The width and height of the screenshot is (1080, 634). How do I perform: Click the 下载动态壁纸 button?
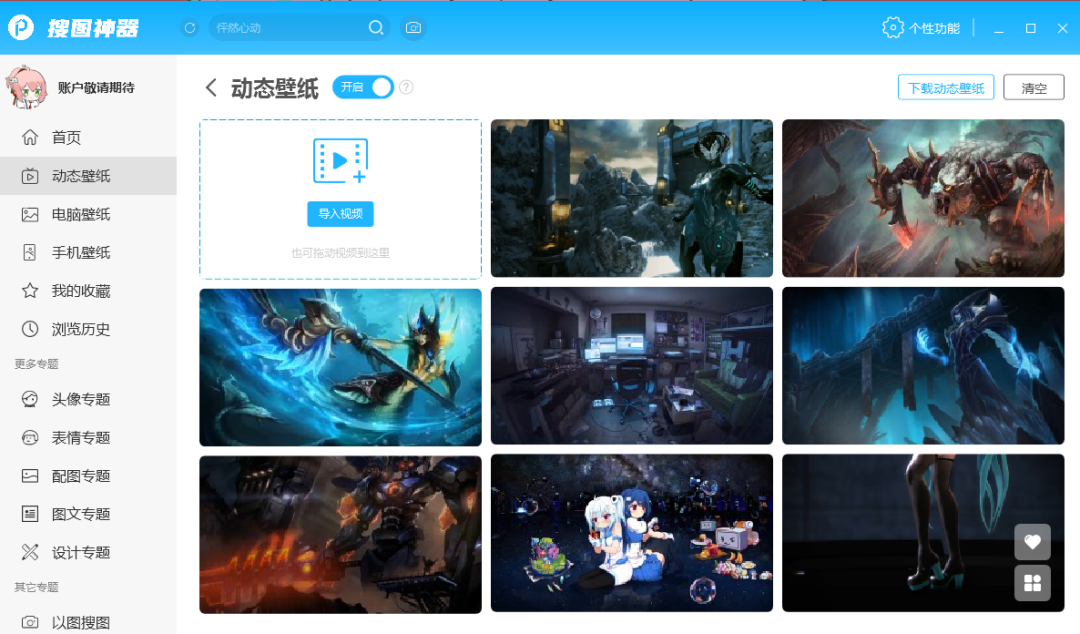pyautogui.click(x=946, y=88)
